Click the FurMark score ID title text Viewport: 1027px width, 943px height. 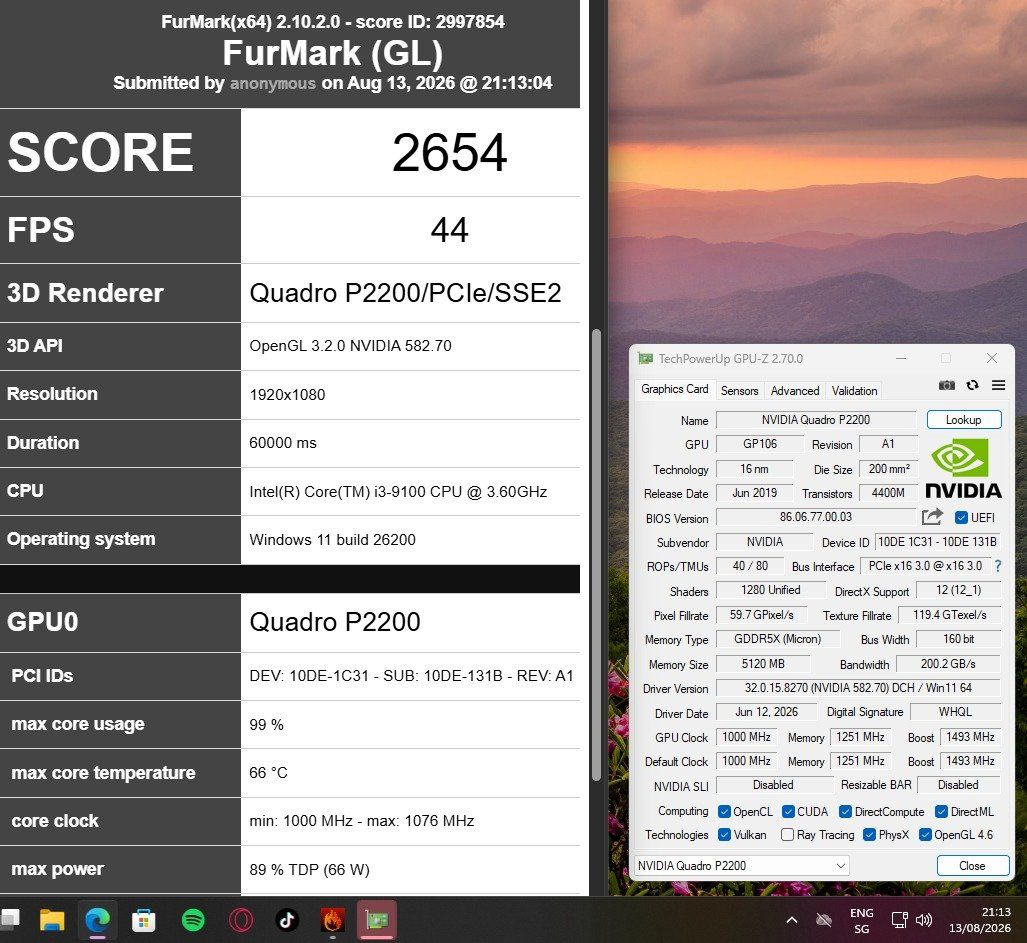click(333, 22)
